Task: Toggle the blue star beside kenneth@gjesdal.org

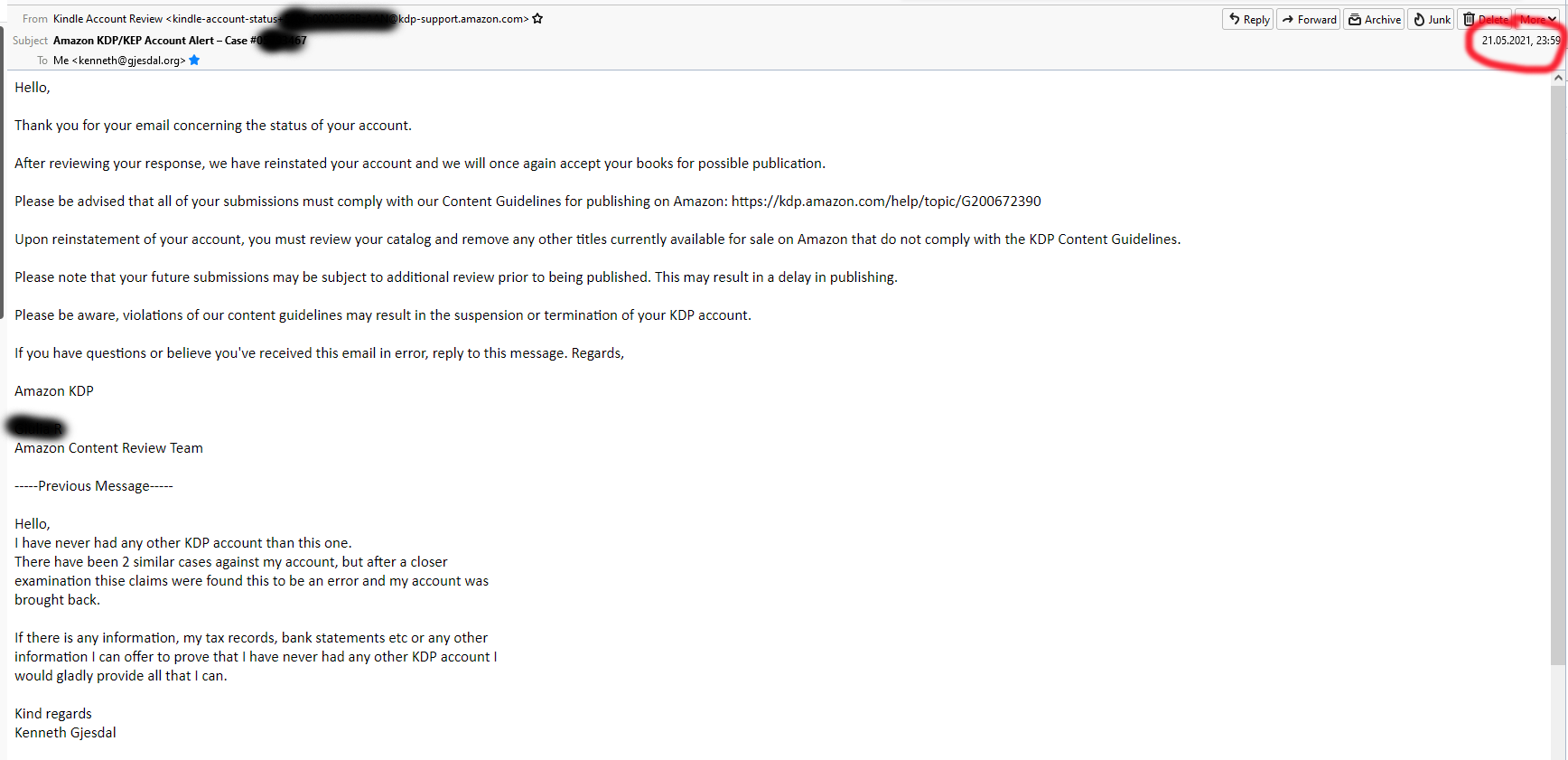Action: click(194, 61)
